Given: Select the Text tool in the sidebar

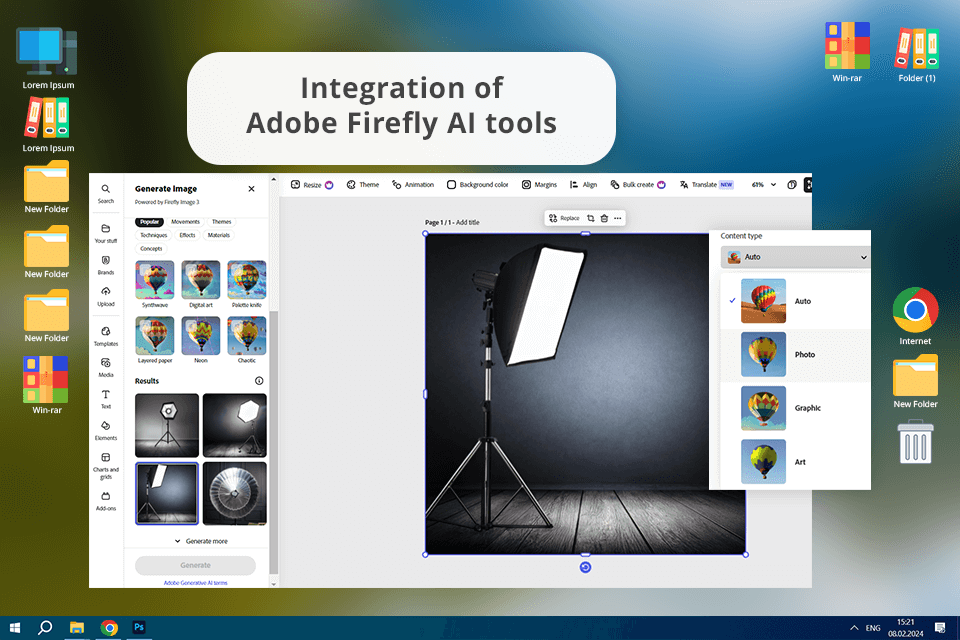Looking at the screenshot, I should (106, 399).
